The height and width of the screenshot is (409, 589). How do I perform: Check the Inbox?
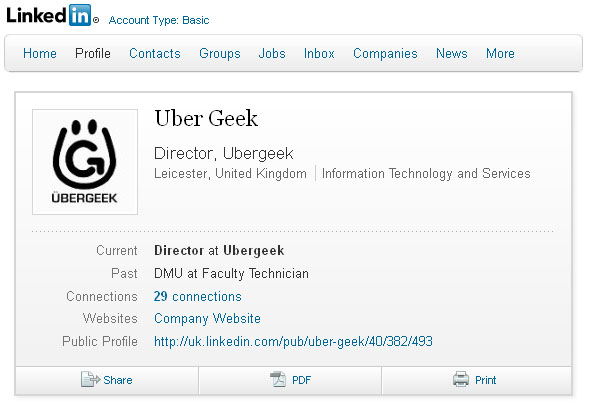[319, 53]
